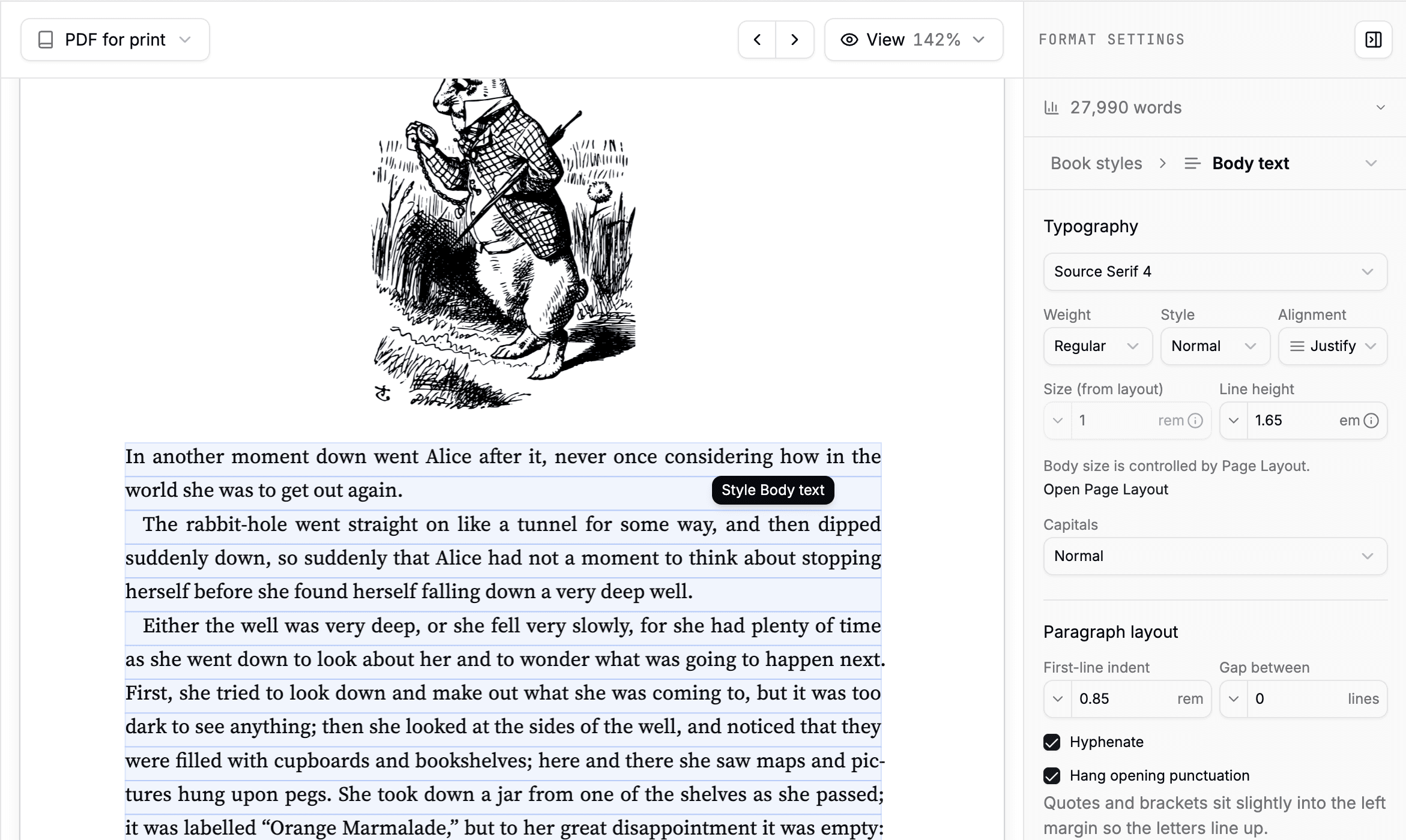This screenshot has height=840, width=1406.
Task: Click the Style Body text tooltip button
Action: 773,490
